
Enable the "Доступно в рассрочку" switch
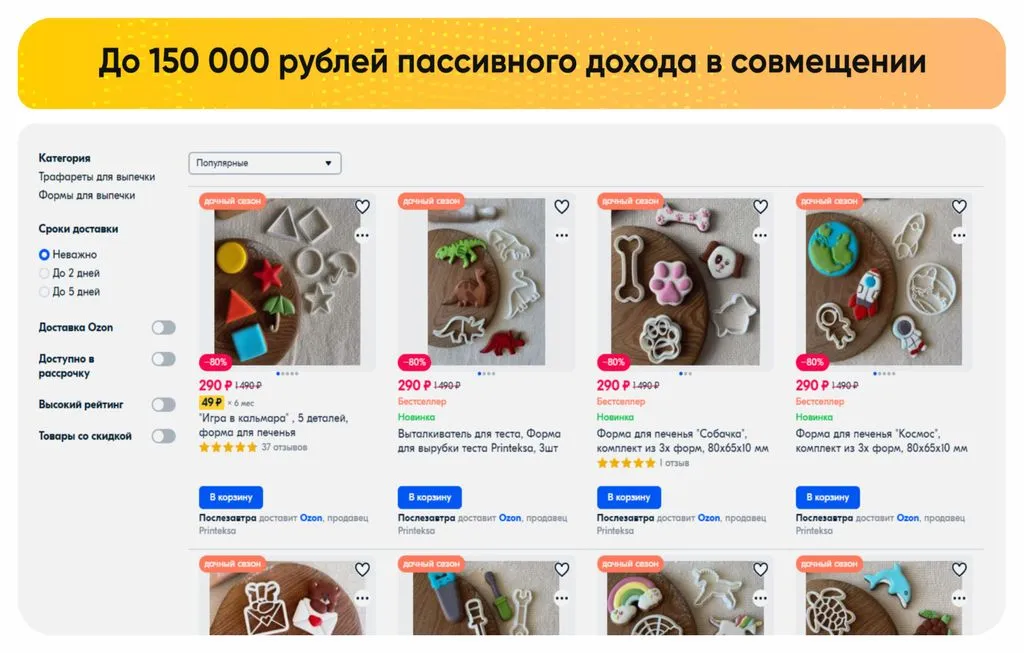point(163,358)
